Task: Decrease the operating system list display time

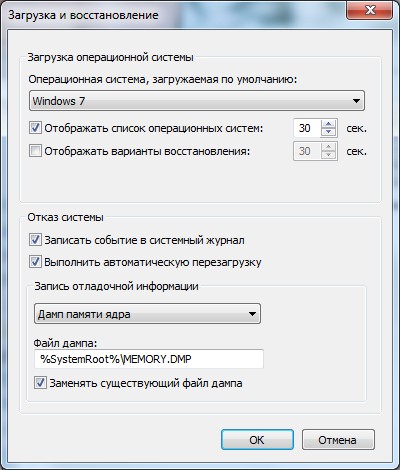Action: [x=329, y=132]
